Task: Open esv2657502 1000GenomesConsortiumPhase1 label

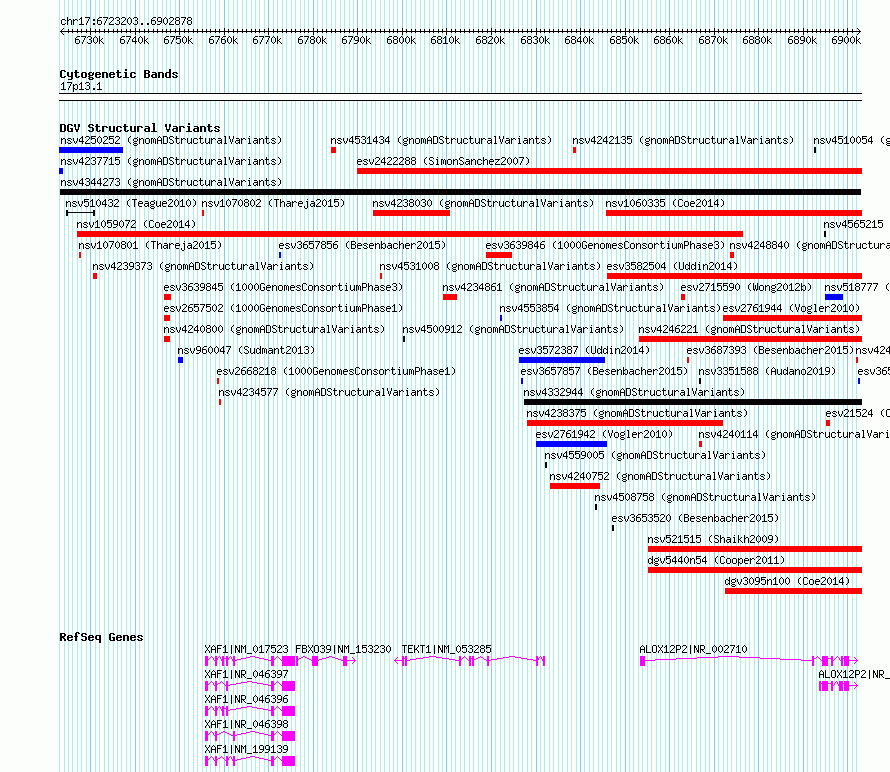Action: click(x=283, y=308)
